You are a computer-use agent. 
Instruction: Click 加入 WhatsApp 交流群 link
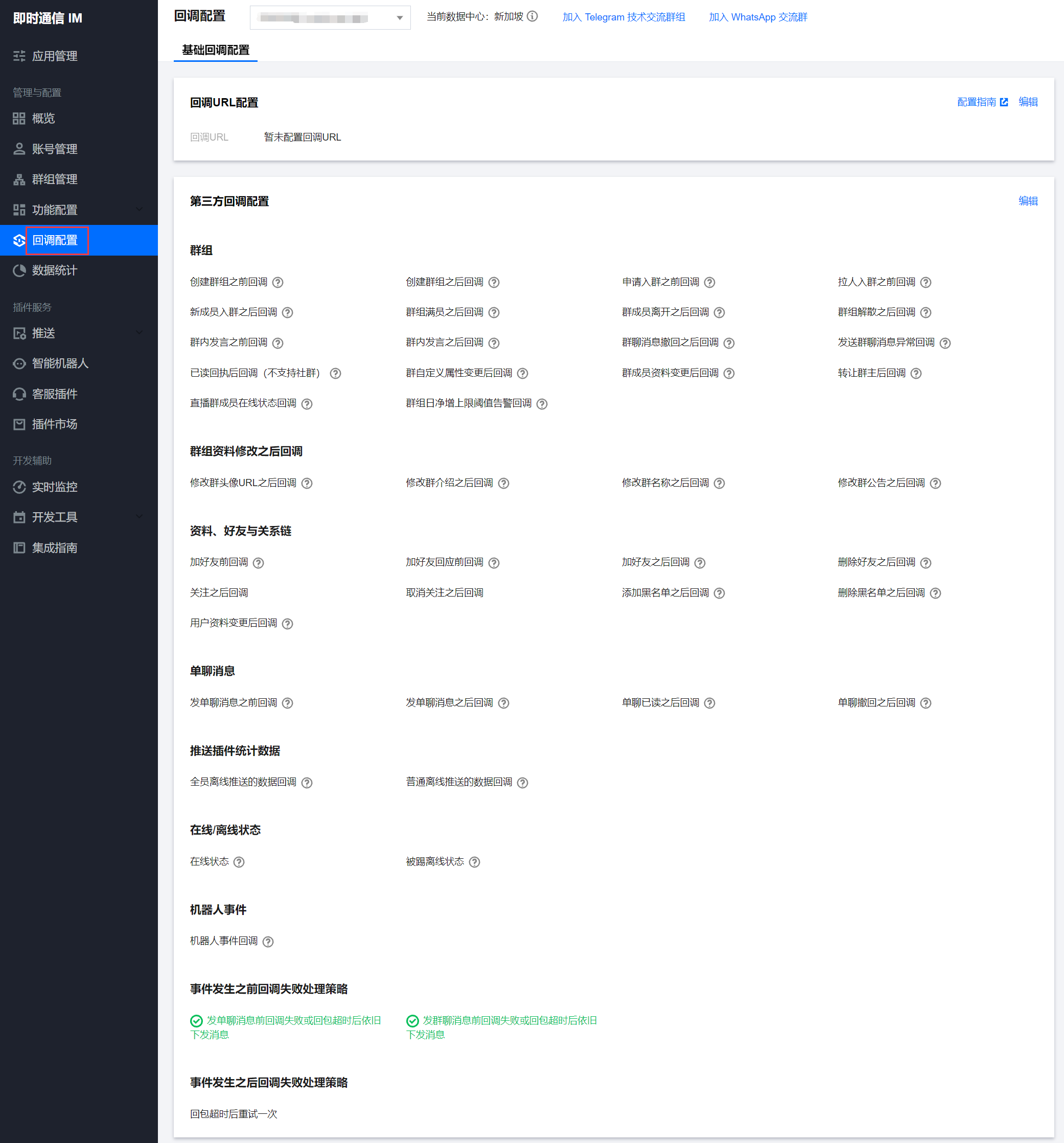(x=757, y=17)
